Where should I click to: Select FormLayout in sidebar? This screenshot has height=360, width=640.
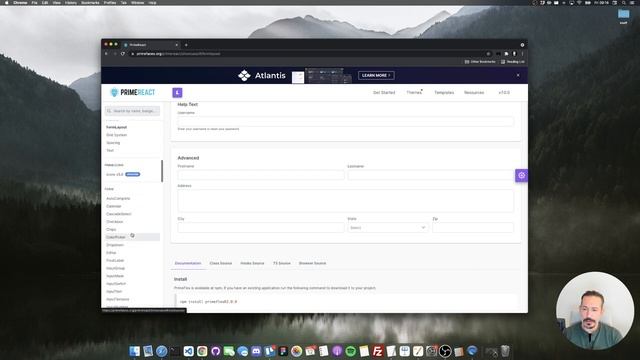point(117,127)
